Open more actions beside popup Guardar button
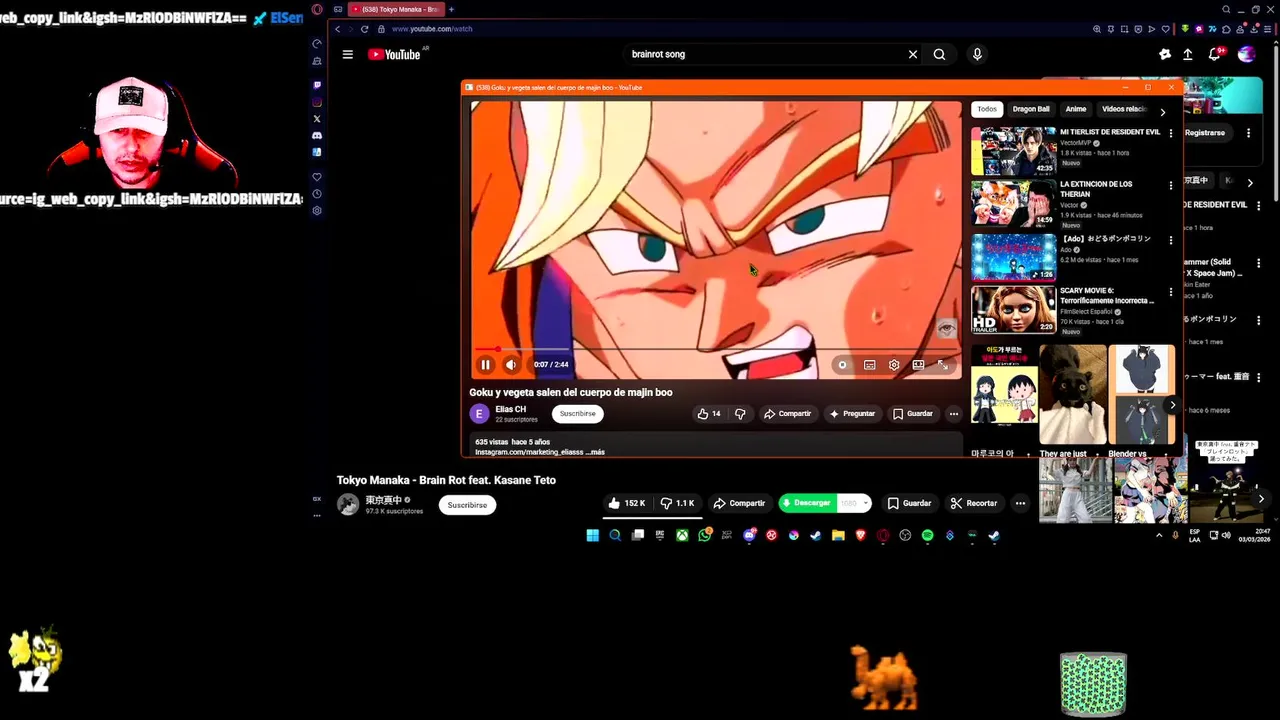This screenshot has width=1280, height=720. 953,414
